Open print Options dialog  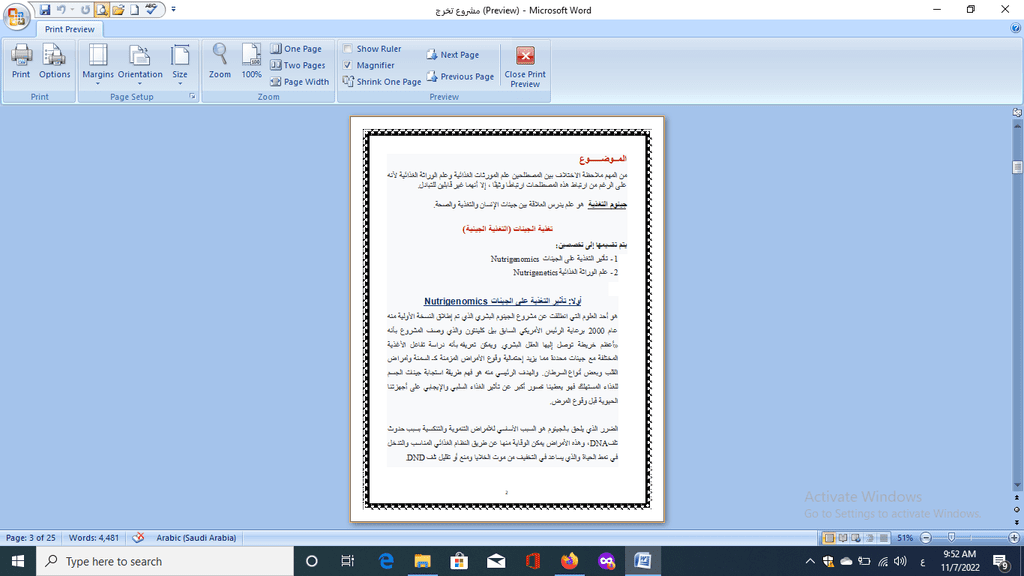54,61
